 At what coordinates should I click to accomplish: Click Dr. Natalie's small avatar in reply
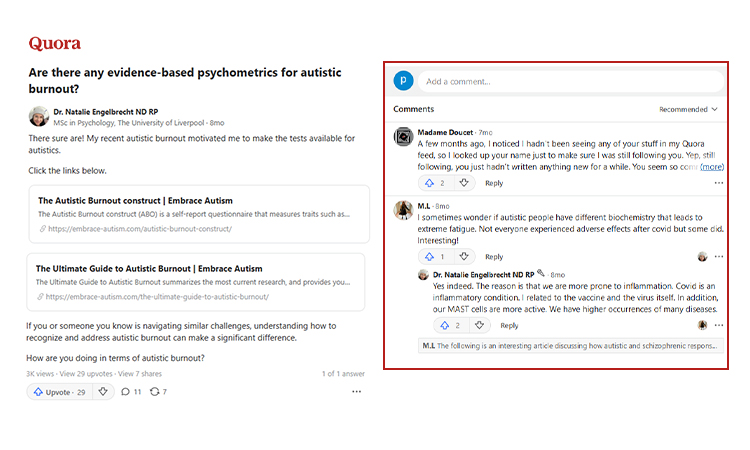click(x=423, y=275)
